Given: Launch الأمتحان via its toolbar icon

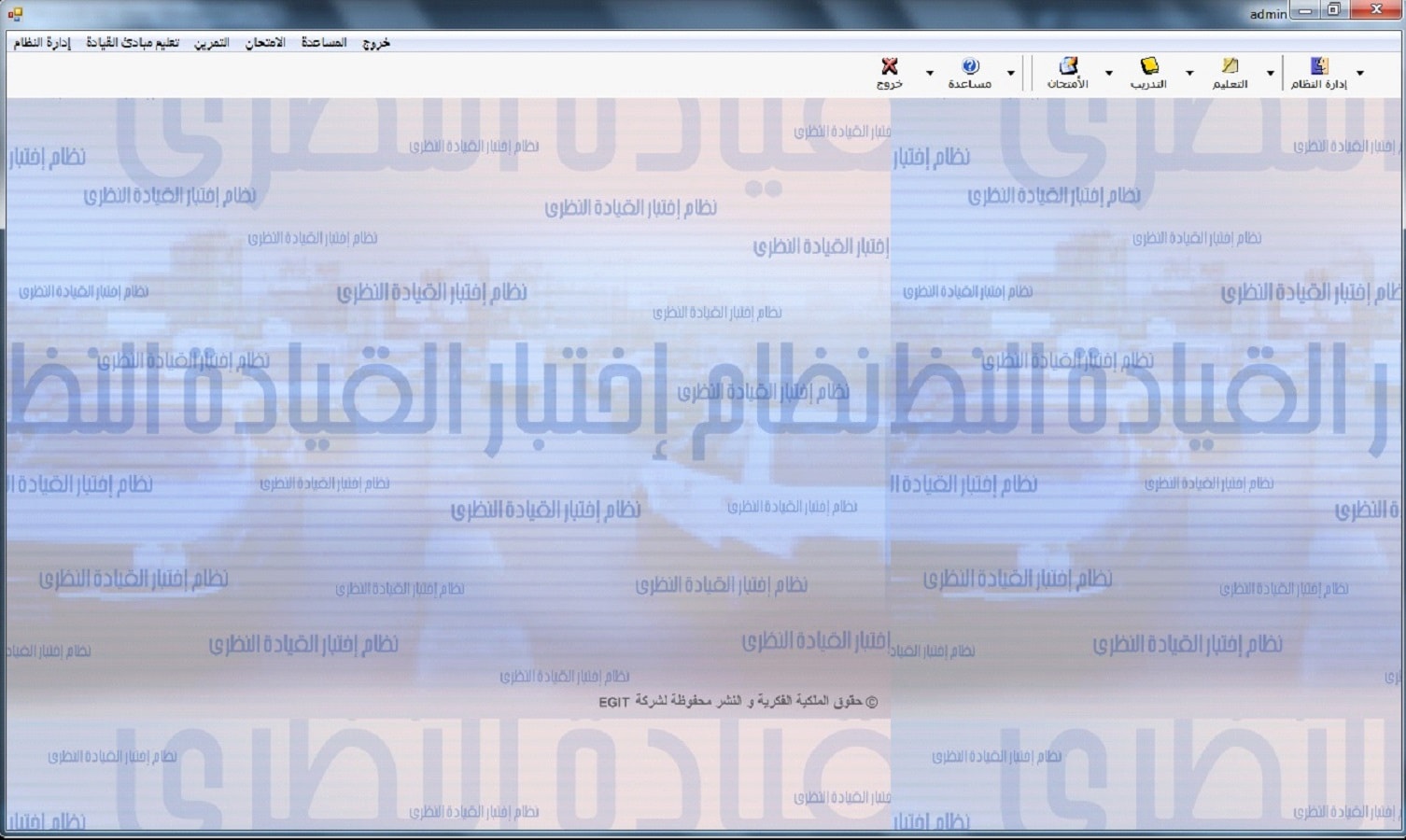Looking at the screenshot, I should (x=1067, y=66).
